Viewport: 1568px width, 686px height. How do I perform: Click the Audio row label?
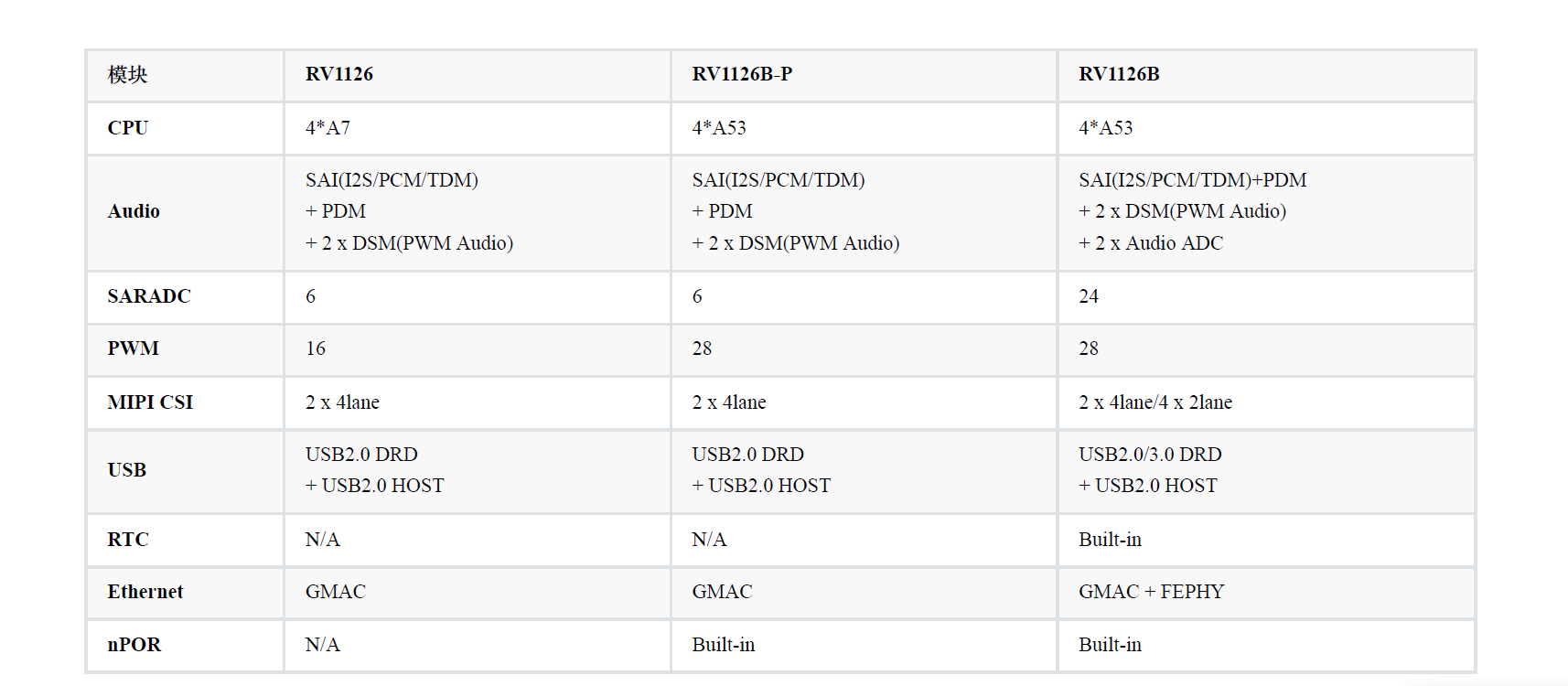(134, 211)
